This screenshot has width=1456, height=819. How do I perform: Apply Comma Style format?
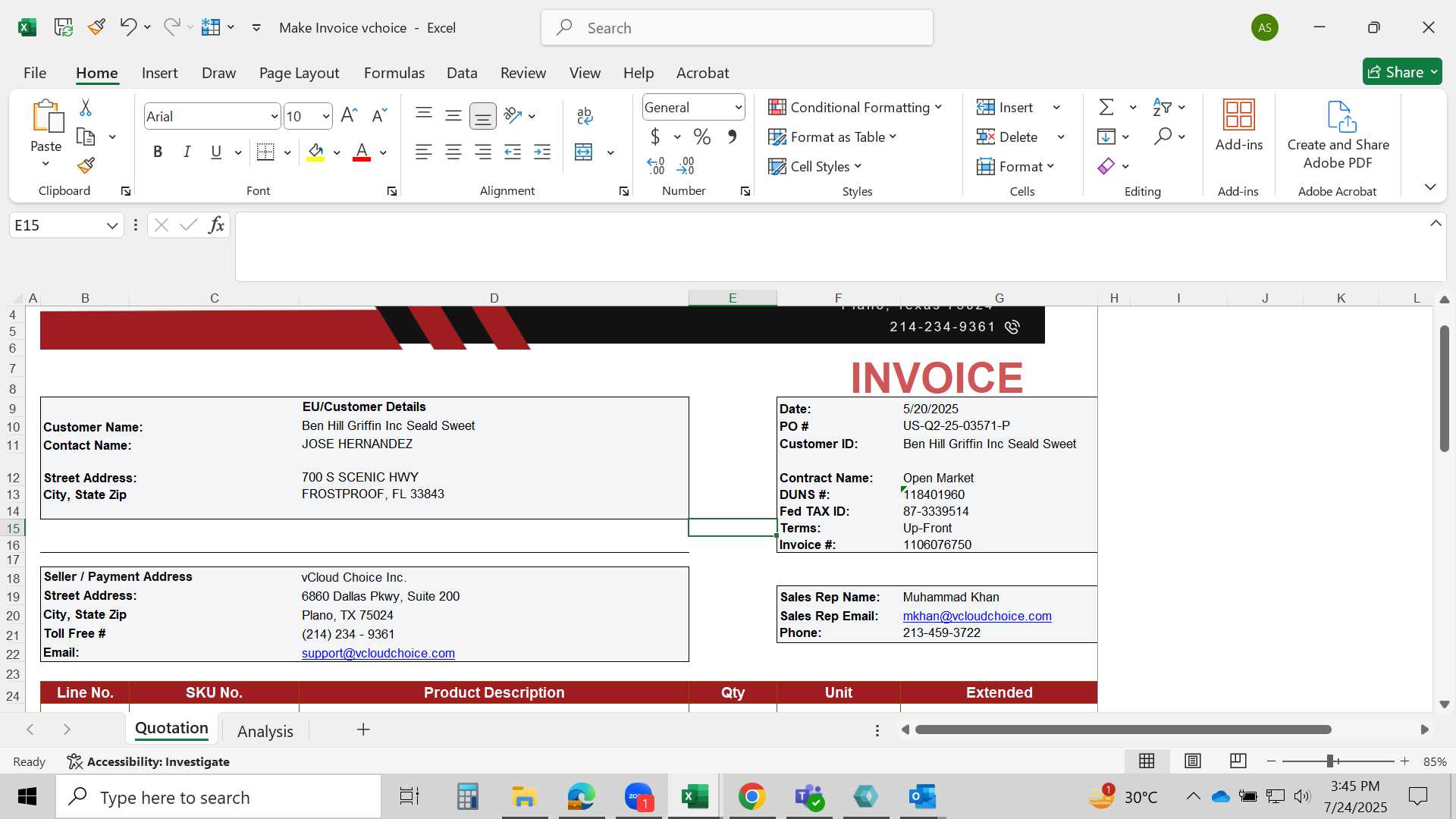[x=732, y=136]
